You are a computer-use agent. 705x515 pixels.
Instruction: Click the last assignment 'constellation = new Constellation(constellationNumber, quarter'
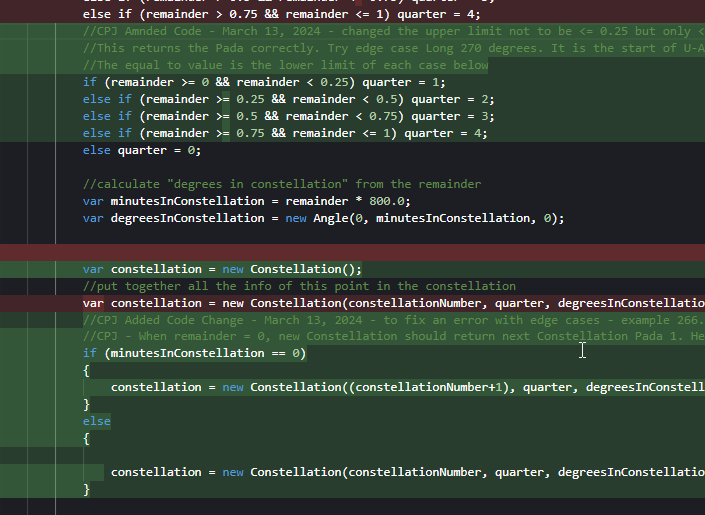(x=407, y=472)
